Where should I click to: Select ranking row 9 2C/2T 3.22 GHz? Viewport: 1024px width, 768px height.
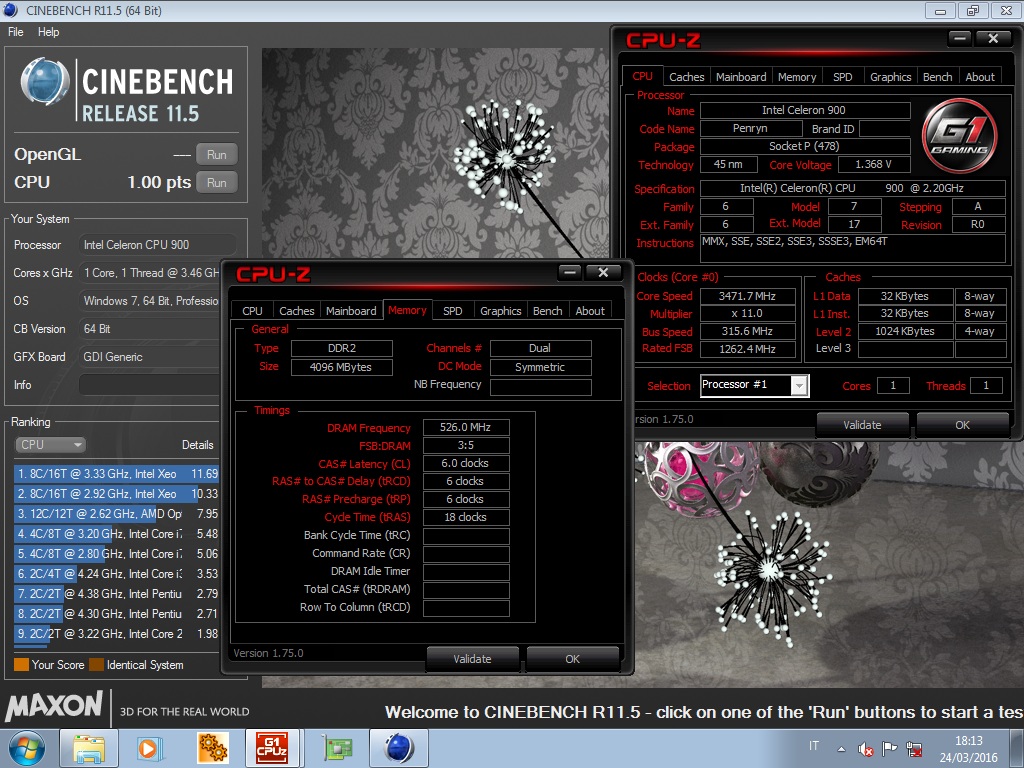(x=116, y=634)
